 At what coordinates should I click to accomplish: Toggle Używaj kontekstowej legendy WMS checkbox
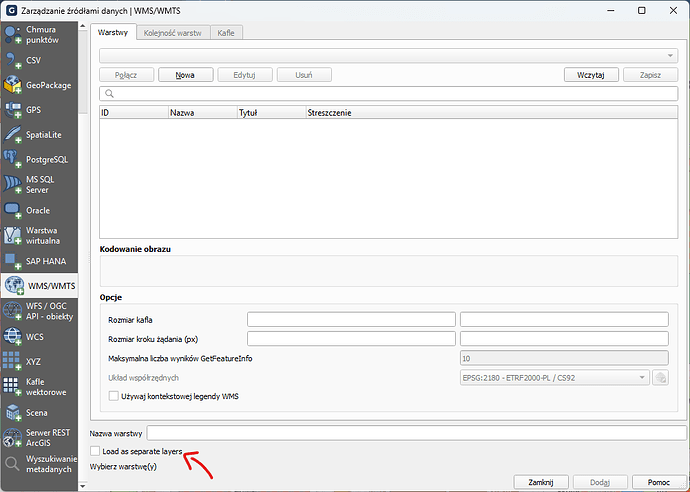tap(113, 397)
